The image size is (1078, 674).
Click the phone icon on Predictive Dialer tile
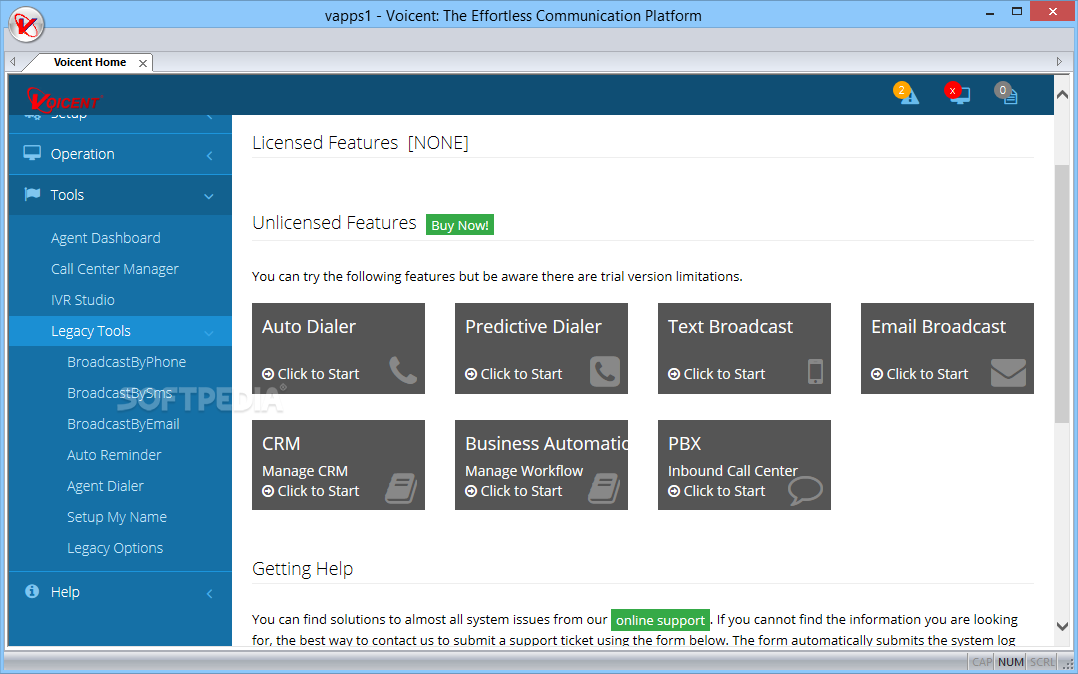(605, 371)
